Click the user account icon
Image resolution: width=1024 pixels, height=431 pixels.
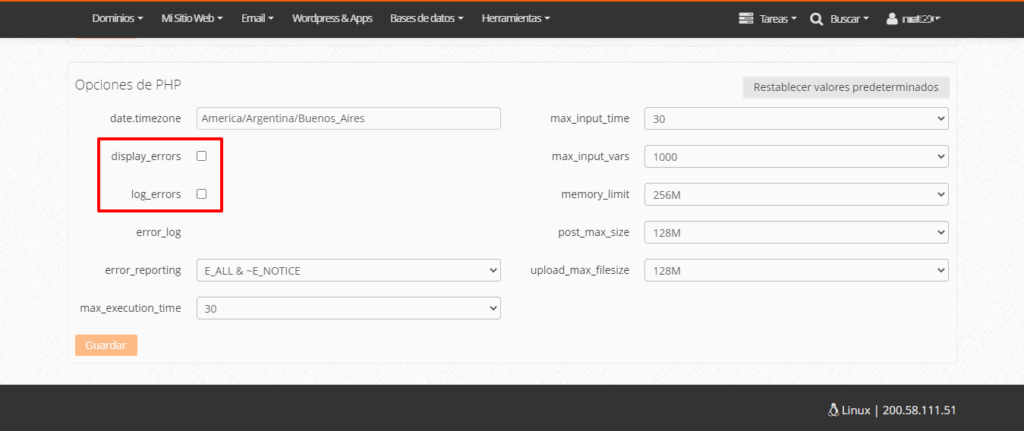tap(892, 19)
